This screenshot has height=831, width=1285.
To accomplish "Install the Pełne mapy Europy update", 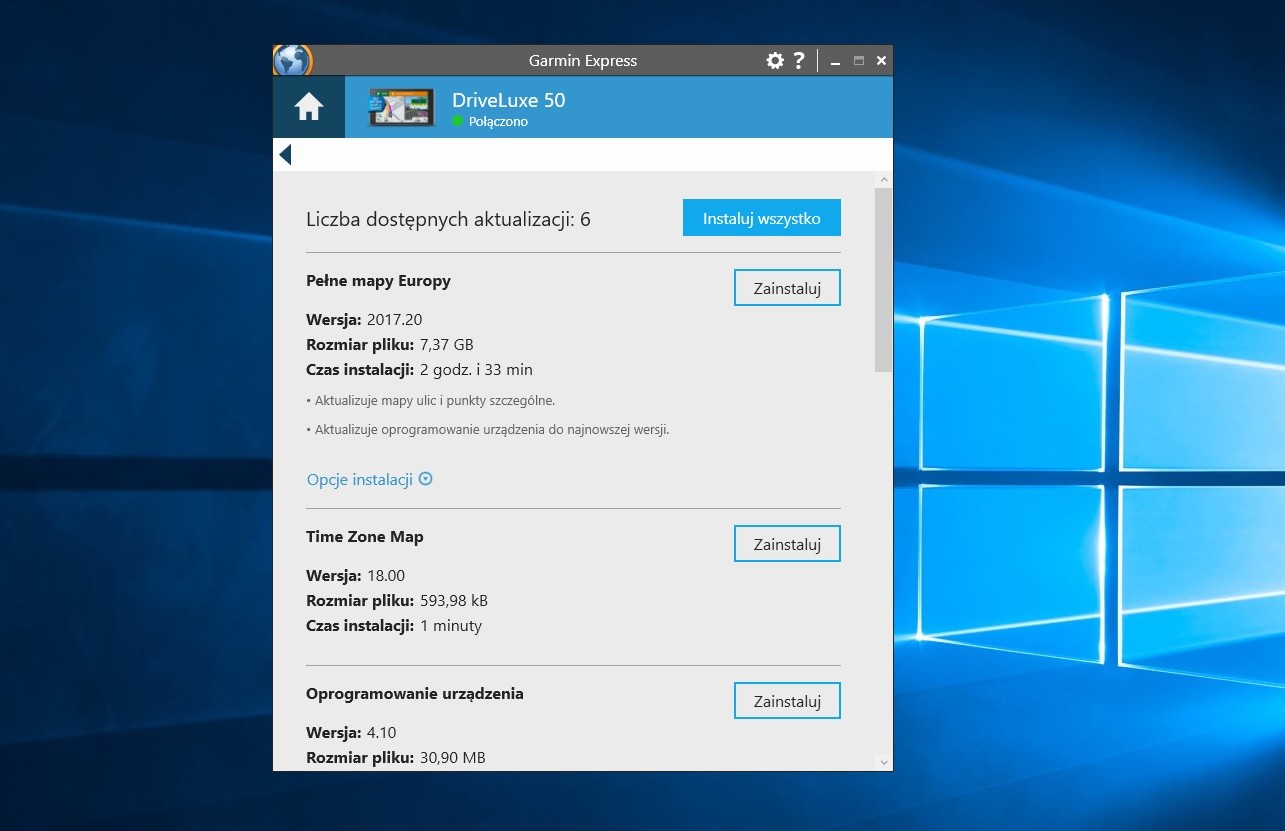I will click(787, 288).
